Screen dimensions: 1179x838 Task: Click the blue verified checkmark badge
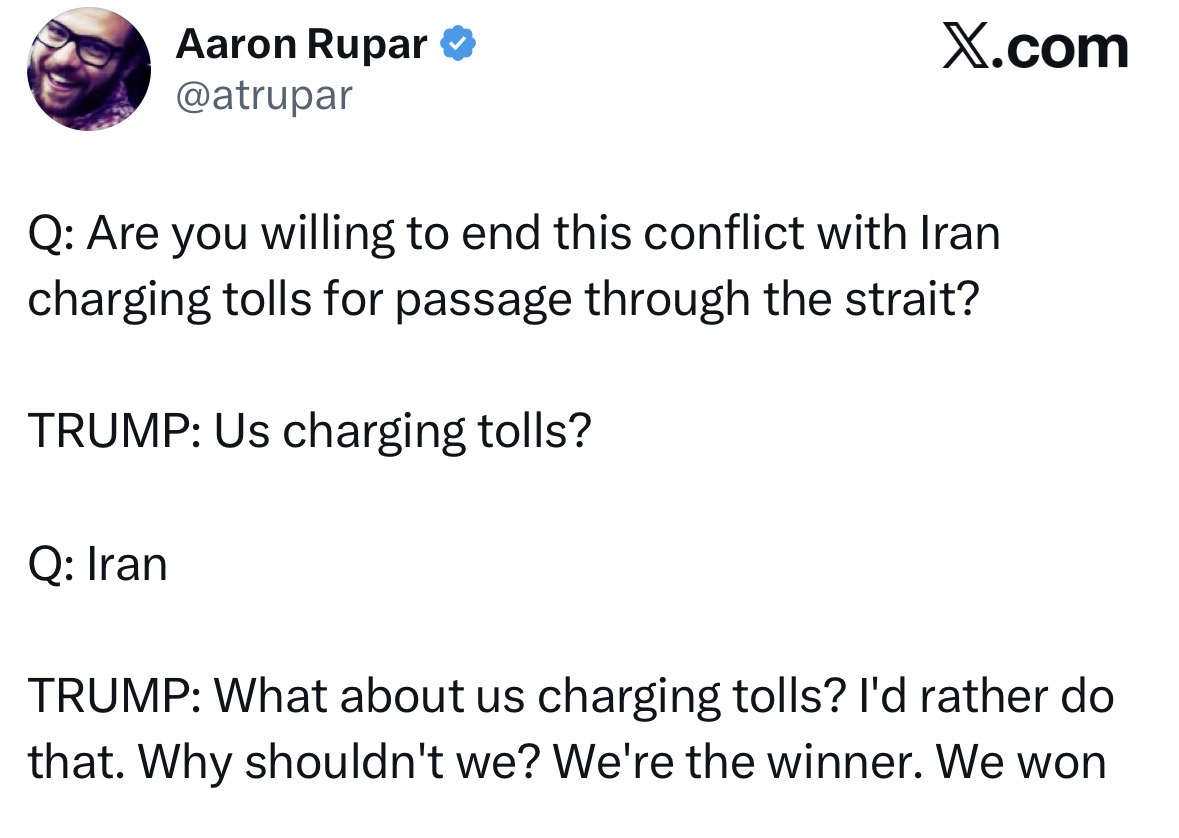click(458, 45)
